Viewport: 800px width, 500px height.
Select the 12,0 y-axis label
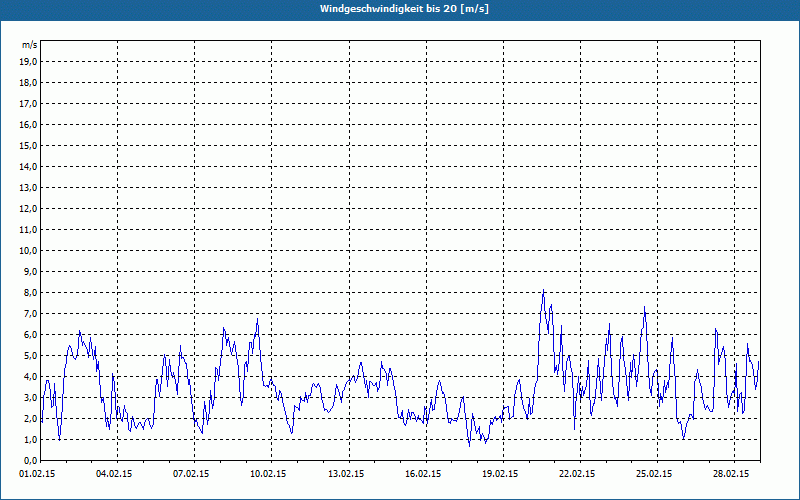point(29,209)
